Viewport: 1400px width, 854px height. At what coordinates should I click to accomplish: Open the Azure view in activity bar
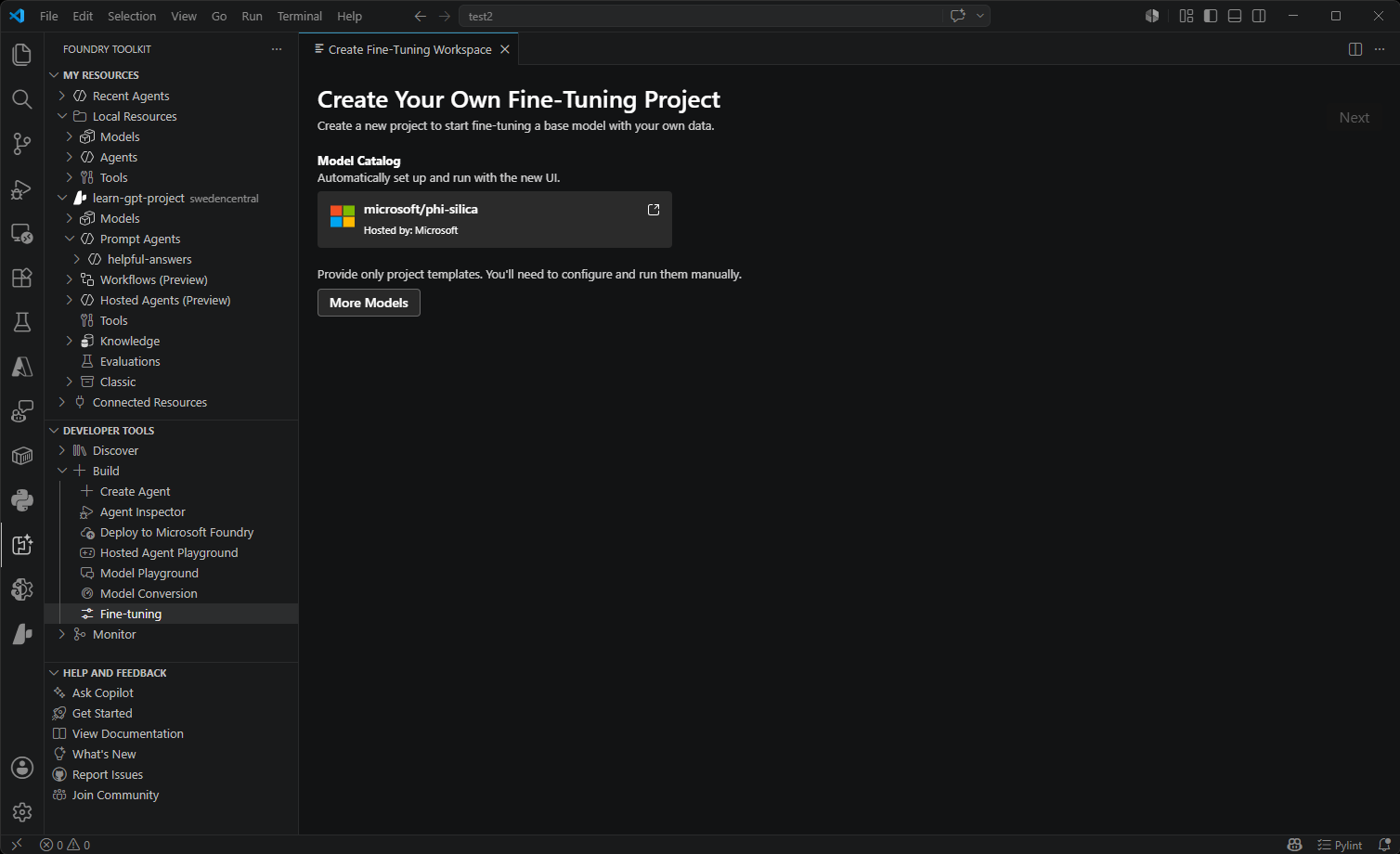tap(22, 367)
